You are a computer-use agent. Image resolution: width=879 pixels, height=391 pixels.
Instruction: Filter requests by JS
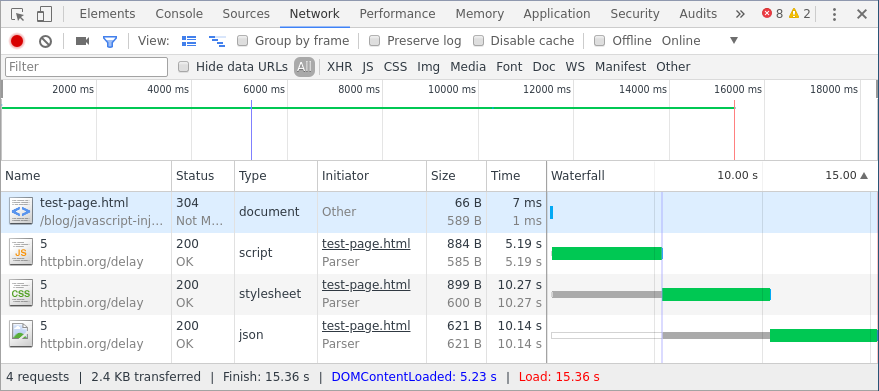[368, 67]
